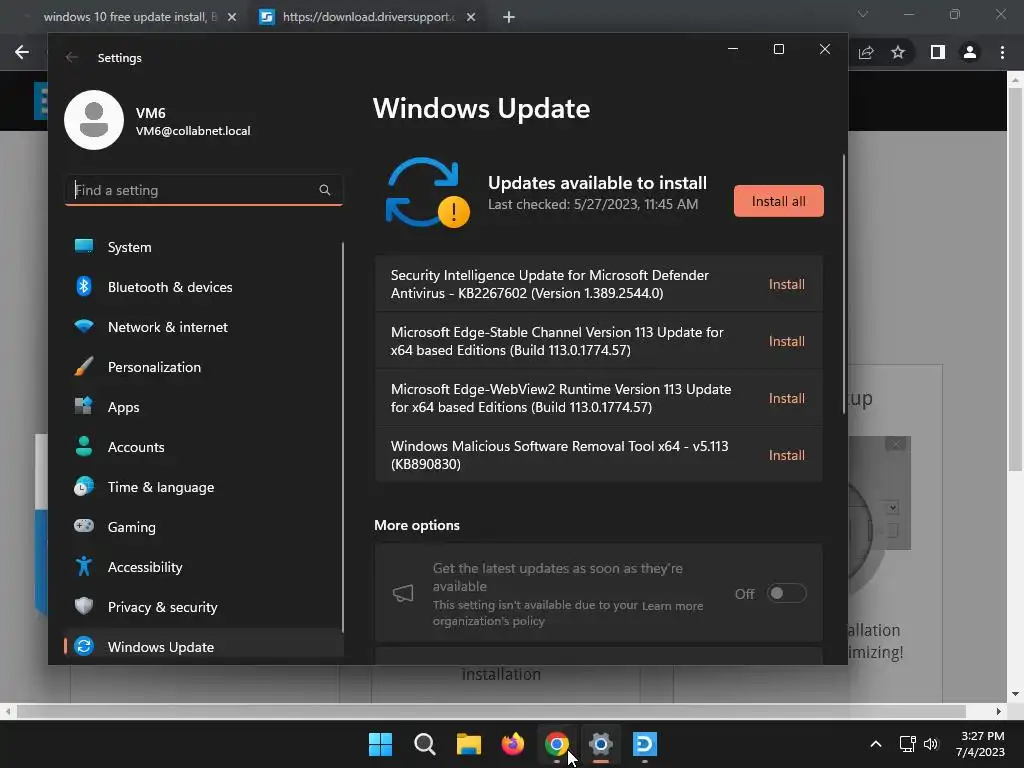Open Chrome tab search chevron
This screenshot has width=1024, height=768.
tap(863, 14)
